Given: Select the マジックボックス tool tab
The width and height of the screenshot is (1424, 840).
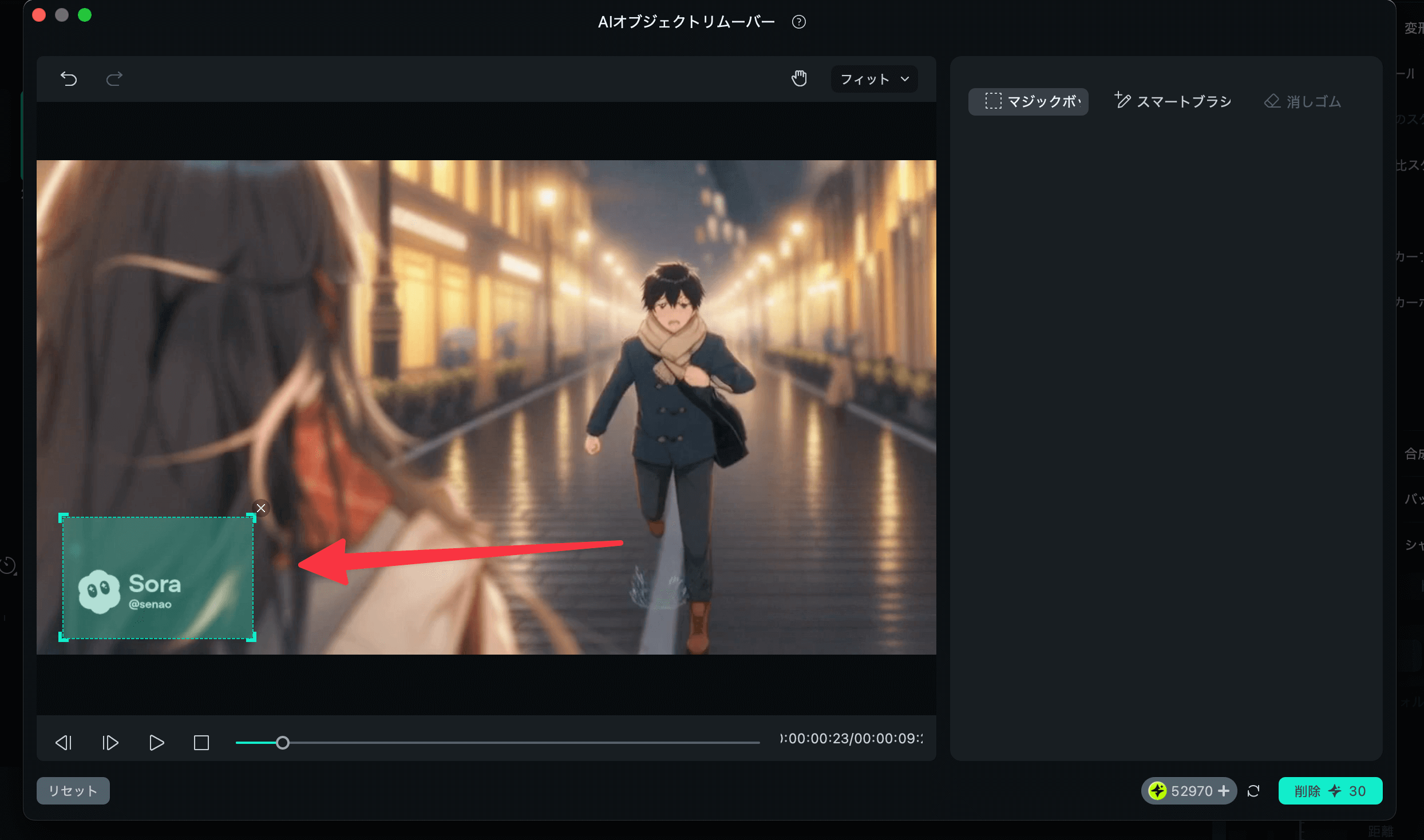Looking at the screenshot, I should click(1029, 102).
